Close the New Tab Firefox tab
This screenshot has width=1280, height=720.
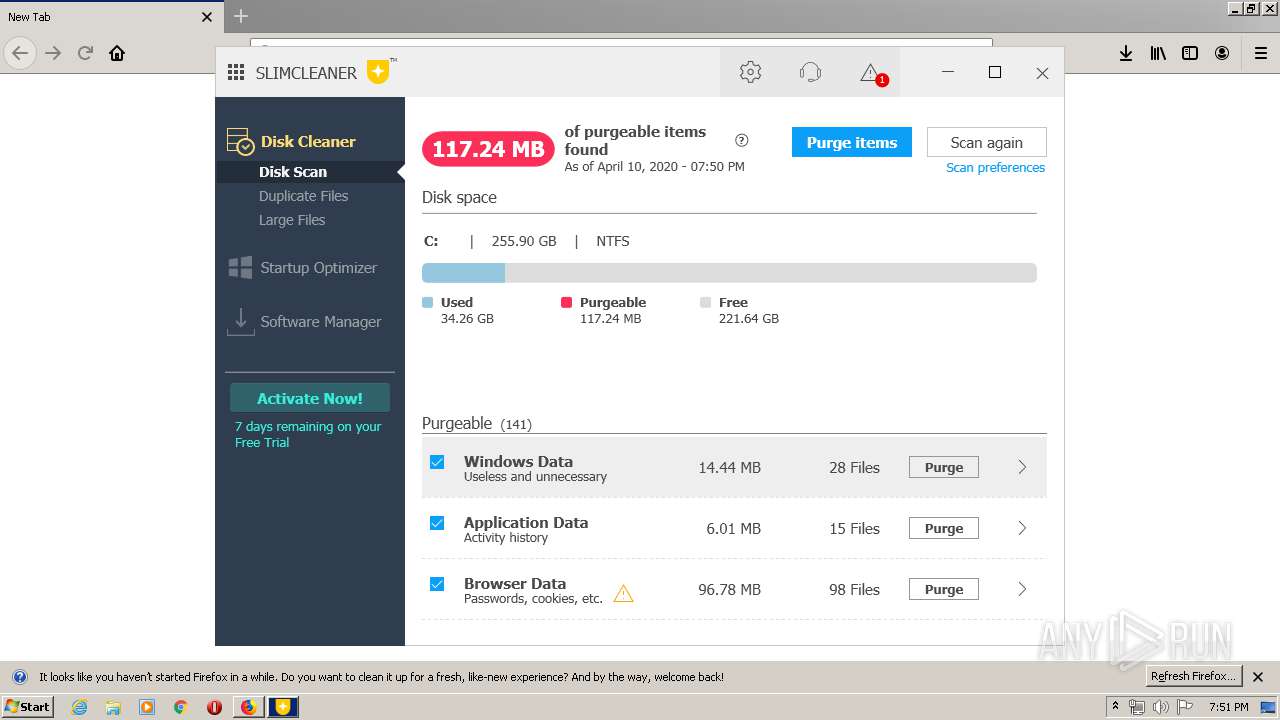click(x=207, y=17)
